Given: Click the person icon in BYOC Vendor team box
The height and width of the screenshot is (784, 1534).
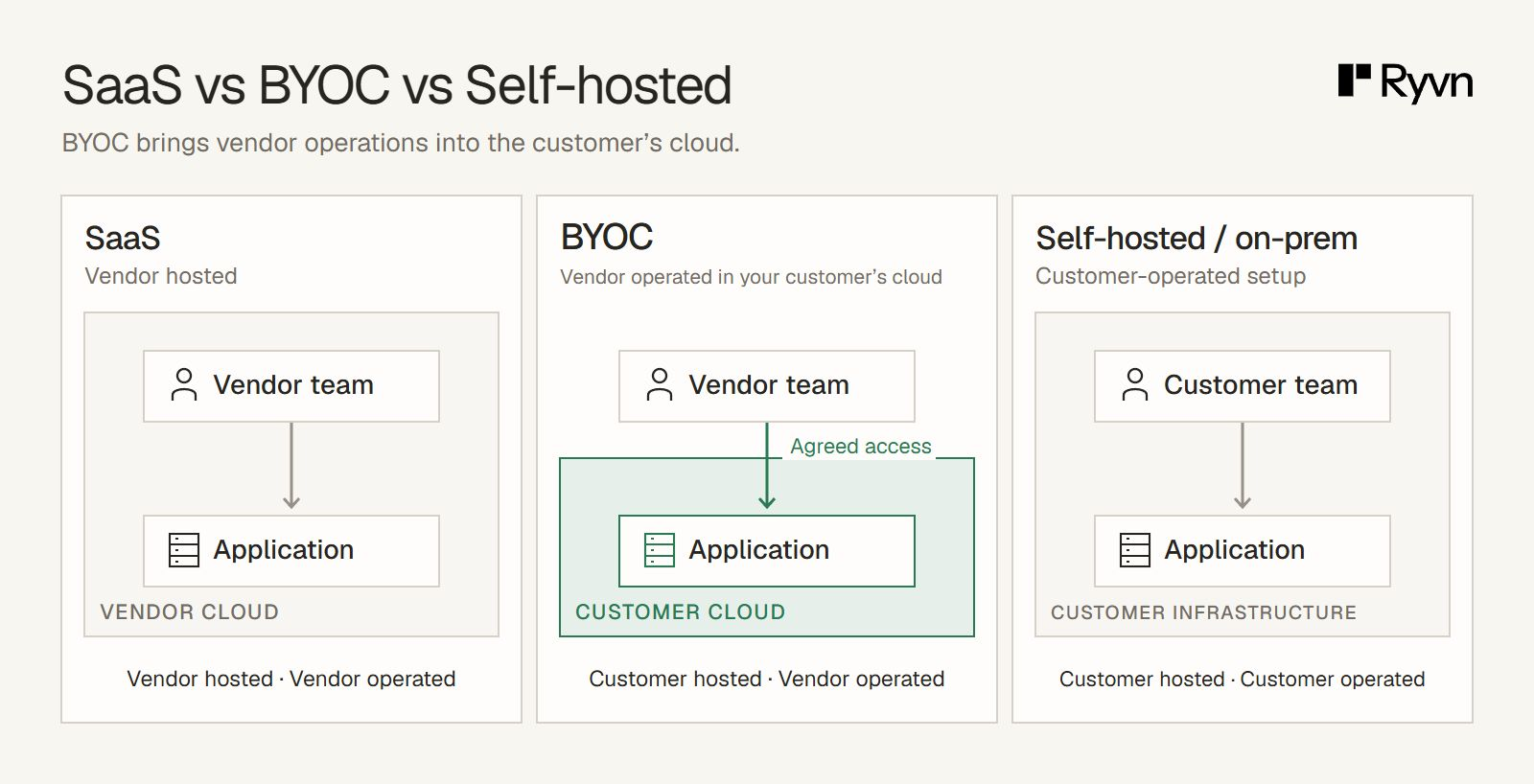Looking at the screenshot, I should pyautogui.click(x=660, y=385).
